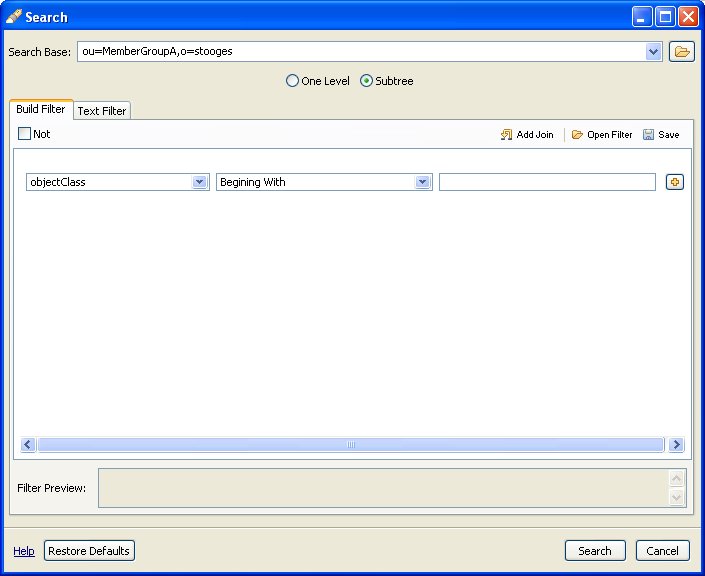The width and height of the screenshot is (705, 576).
Task: Switch to the Text Filter tab
Action: (102, 111)
